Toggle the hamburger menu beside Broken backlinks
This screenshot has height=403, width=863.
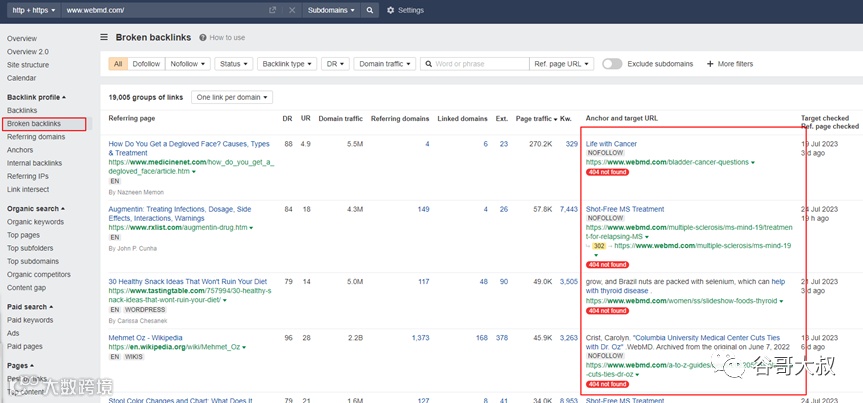click(x=103, y=37)
